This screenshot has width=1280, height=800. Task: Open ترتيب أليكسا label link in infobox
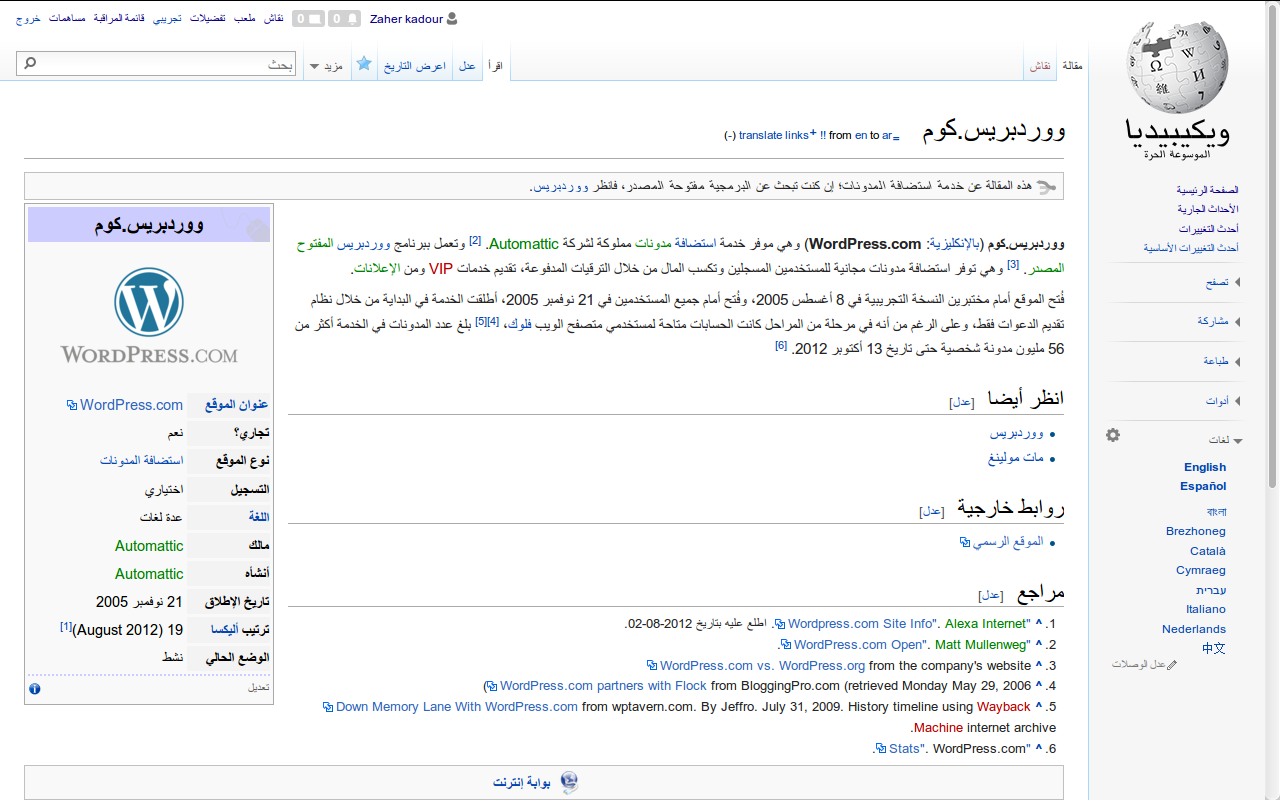[228, 631]
